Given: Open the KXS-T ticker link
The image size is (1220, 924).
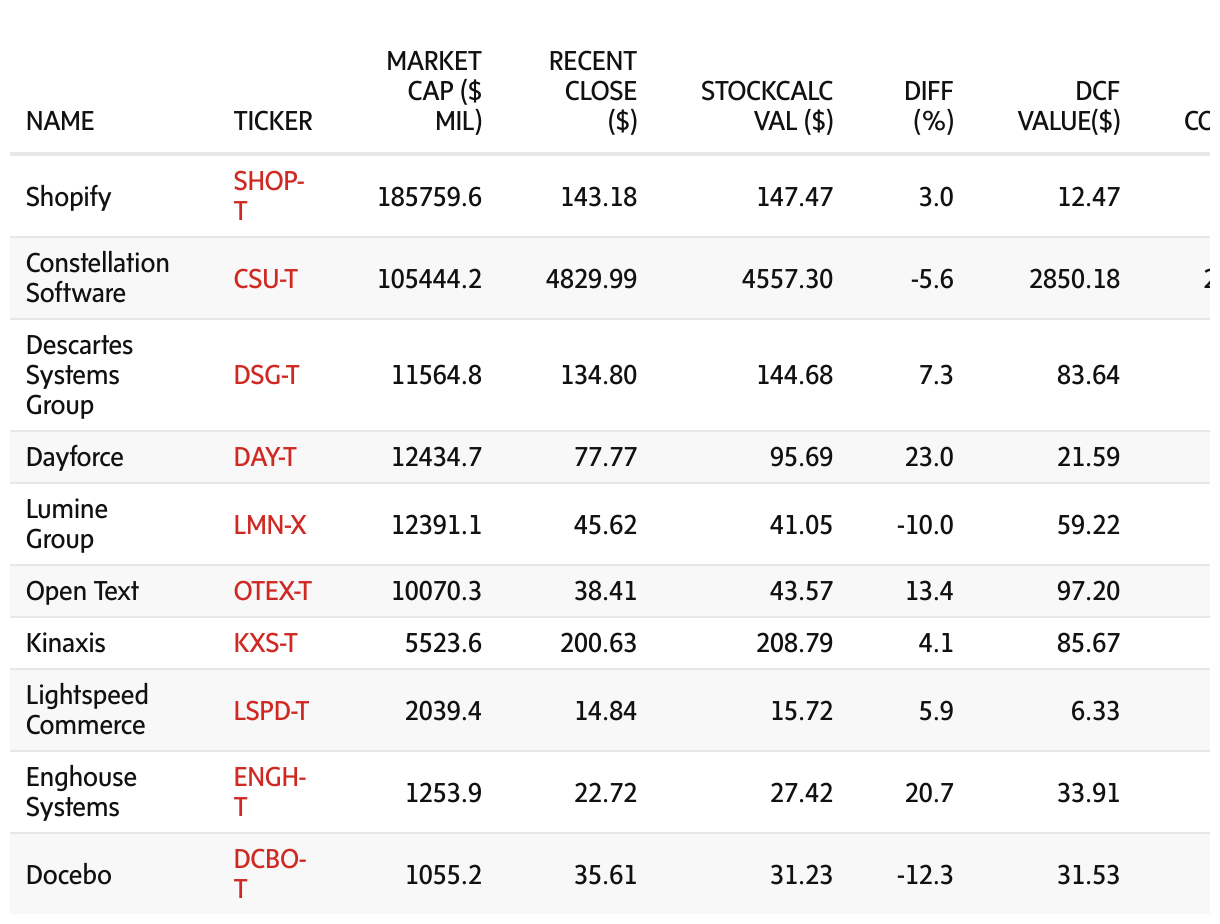Looking at the screenshot, I should click(265, 643).
